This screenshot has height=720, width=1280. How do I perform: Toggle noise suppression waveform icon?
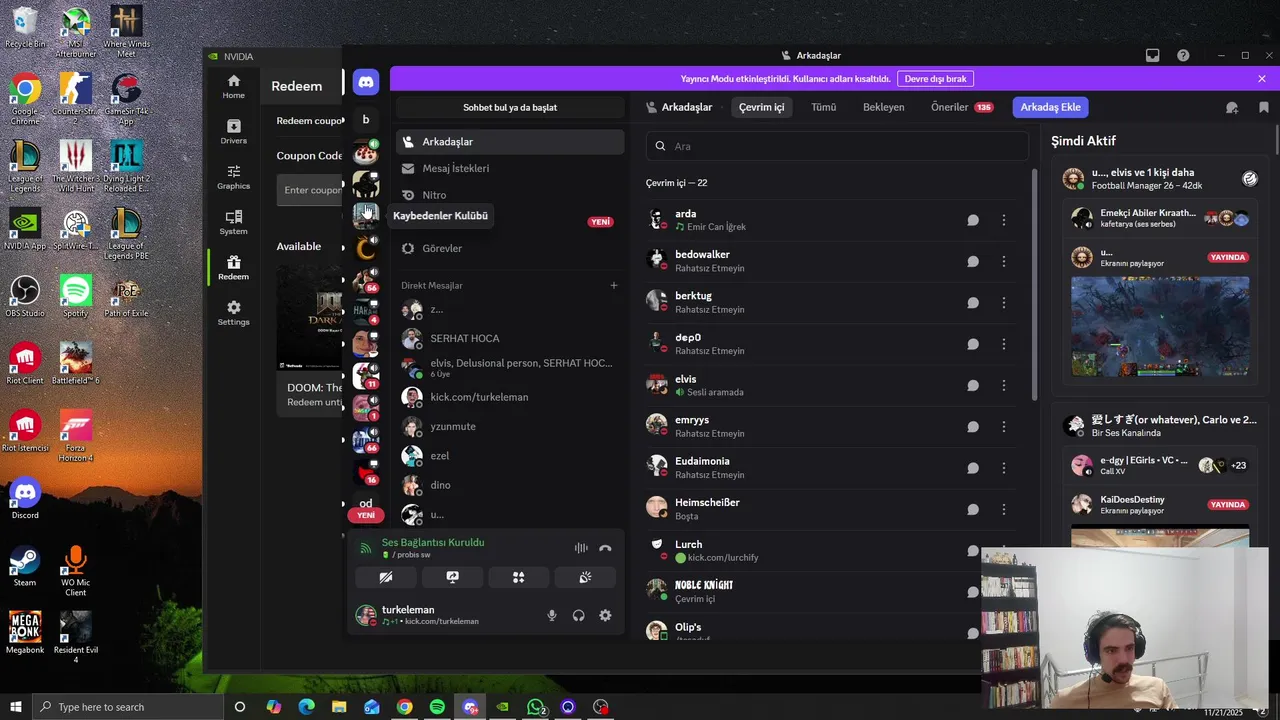(581, 548)
